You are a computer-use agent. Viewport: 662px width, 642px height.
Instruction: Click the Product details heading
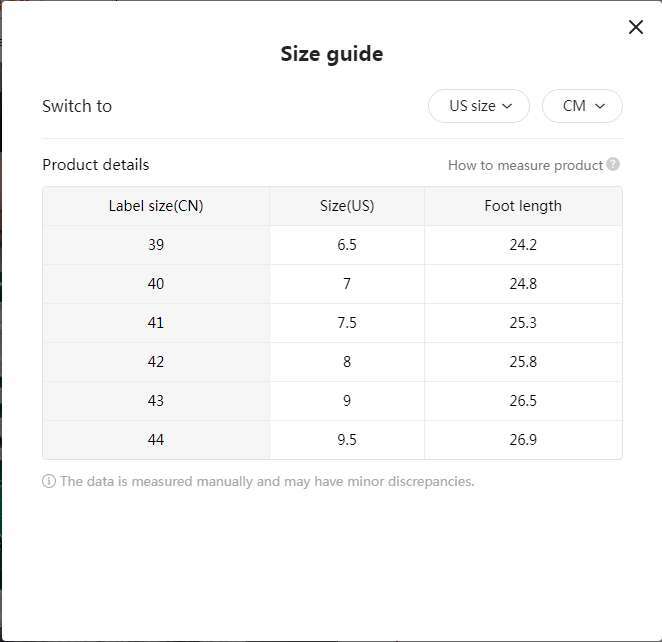point(96,165)
